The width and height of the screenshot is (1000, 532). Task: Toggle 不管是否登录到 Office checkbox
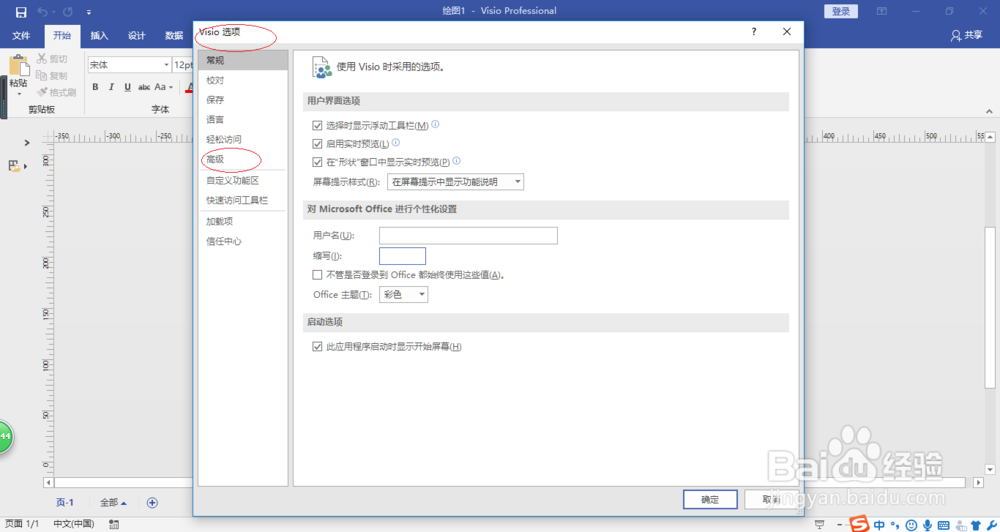317,275
